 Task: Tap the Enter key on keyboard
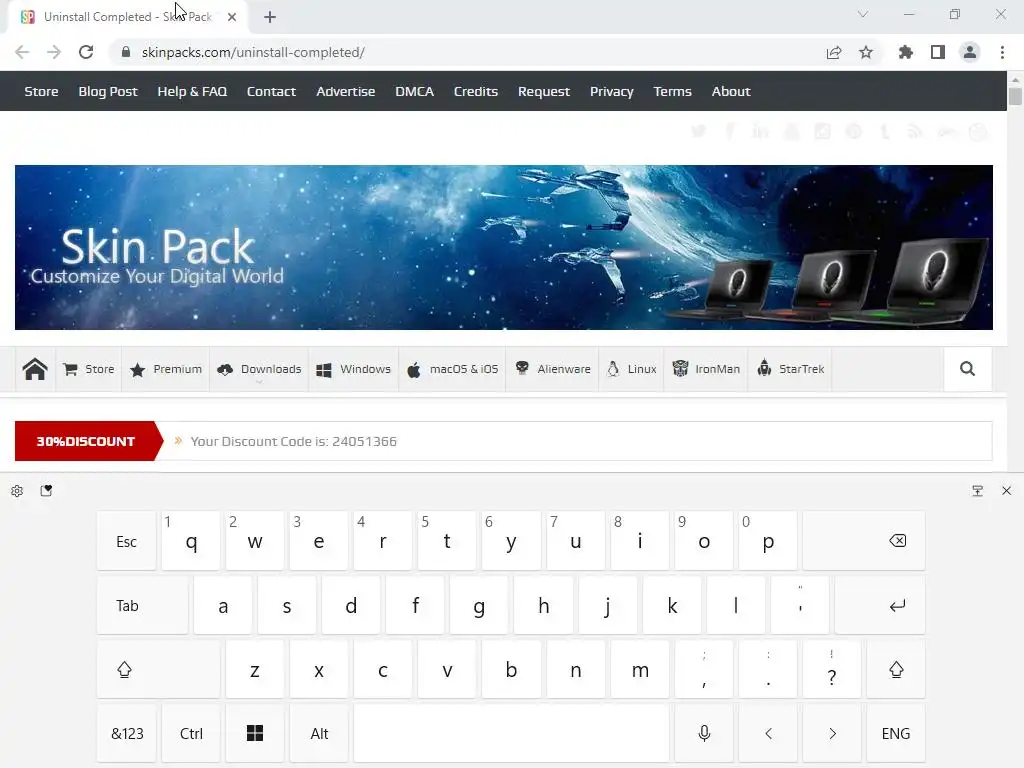[880, 605]
